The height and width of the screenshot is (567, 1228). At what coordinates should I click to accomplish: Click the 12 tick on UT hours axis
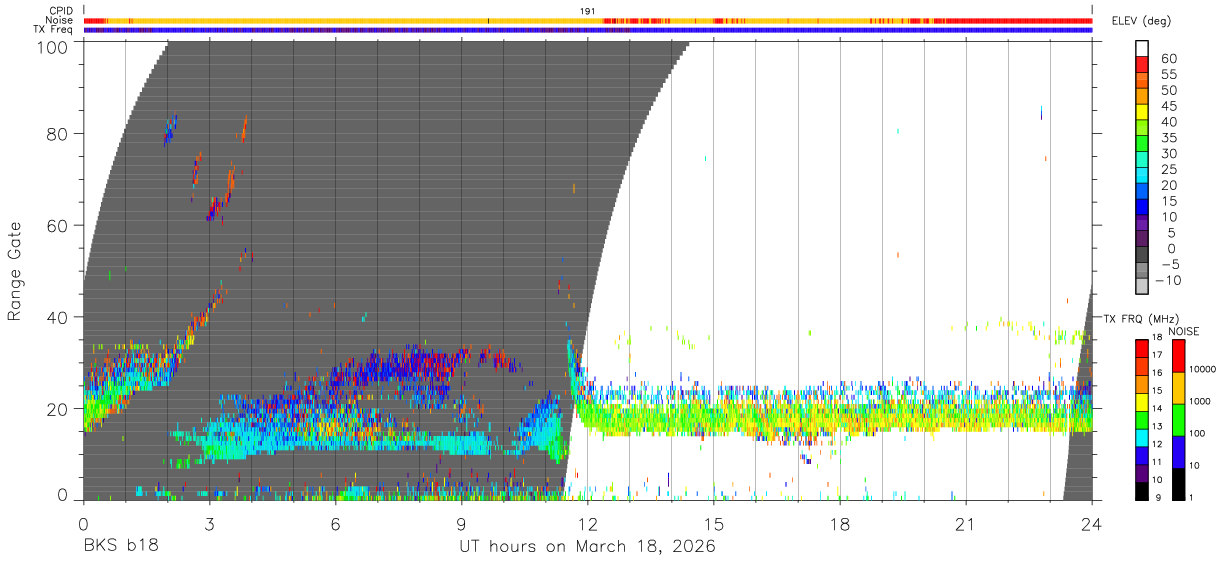tap(588, 523)
